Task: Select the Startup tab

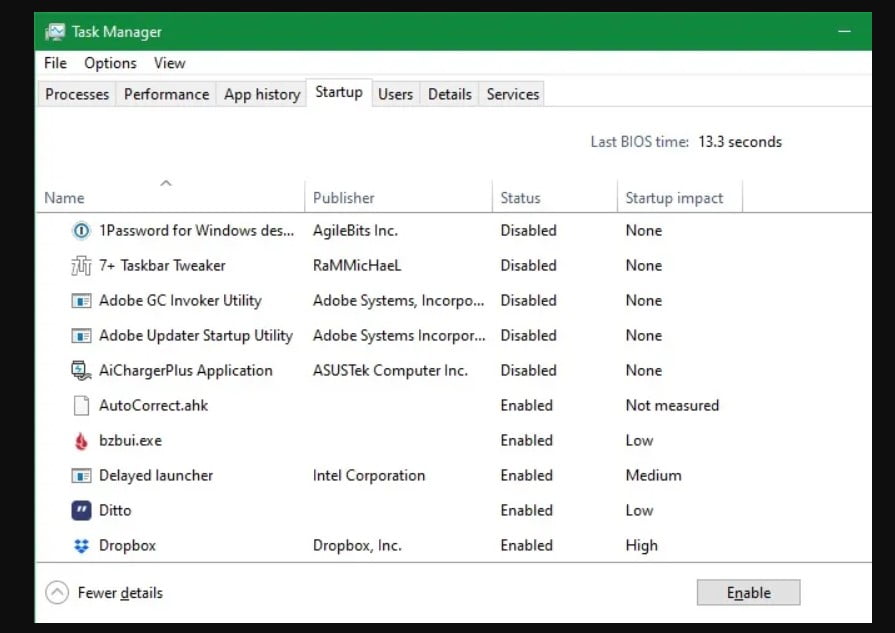Action: click(339, 92)
